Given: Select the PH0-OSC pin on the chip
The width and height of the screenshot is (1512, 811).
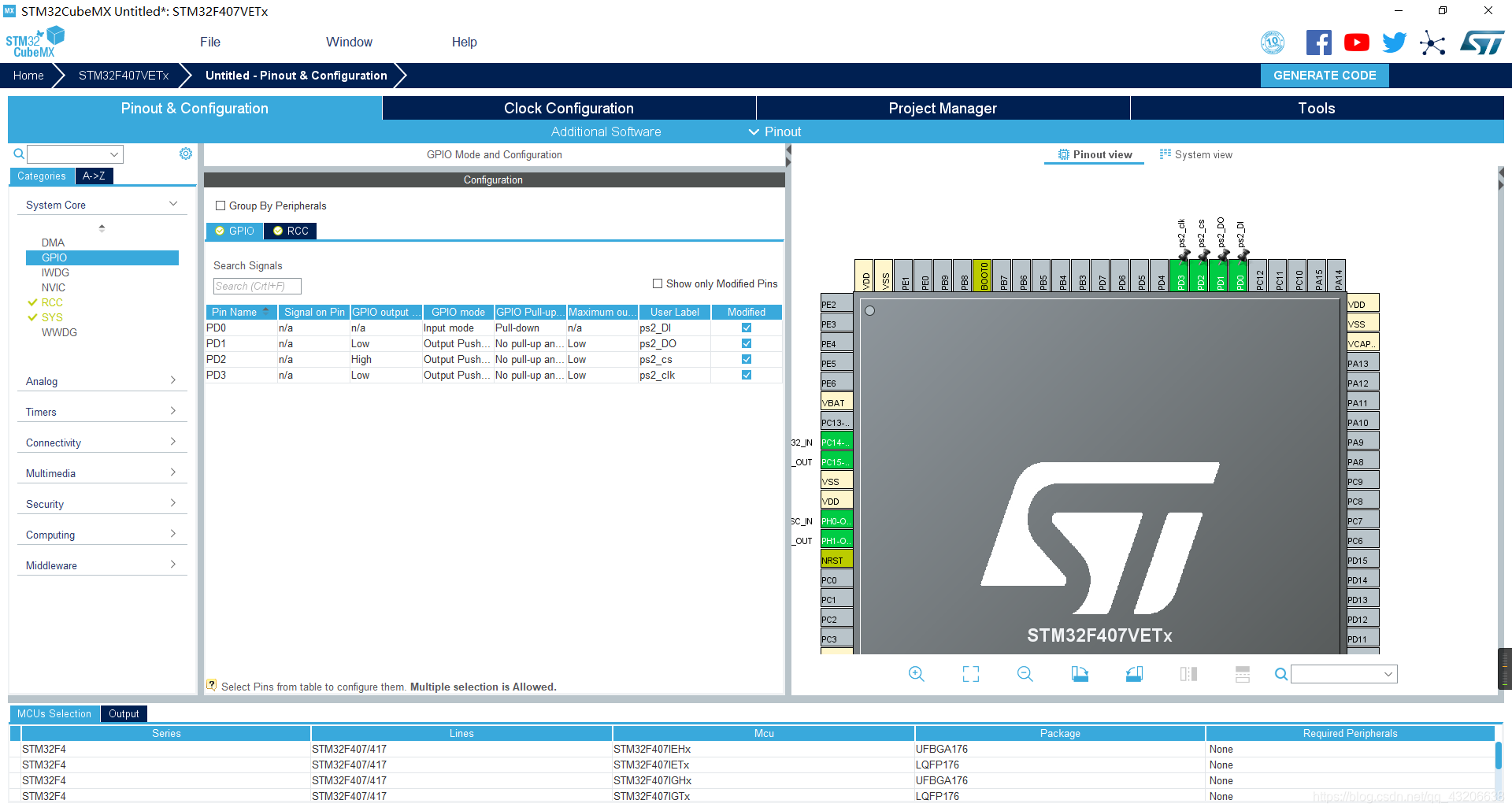Looking at the screenshot, I should tap(836, 520).
